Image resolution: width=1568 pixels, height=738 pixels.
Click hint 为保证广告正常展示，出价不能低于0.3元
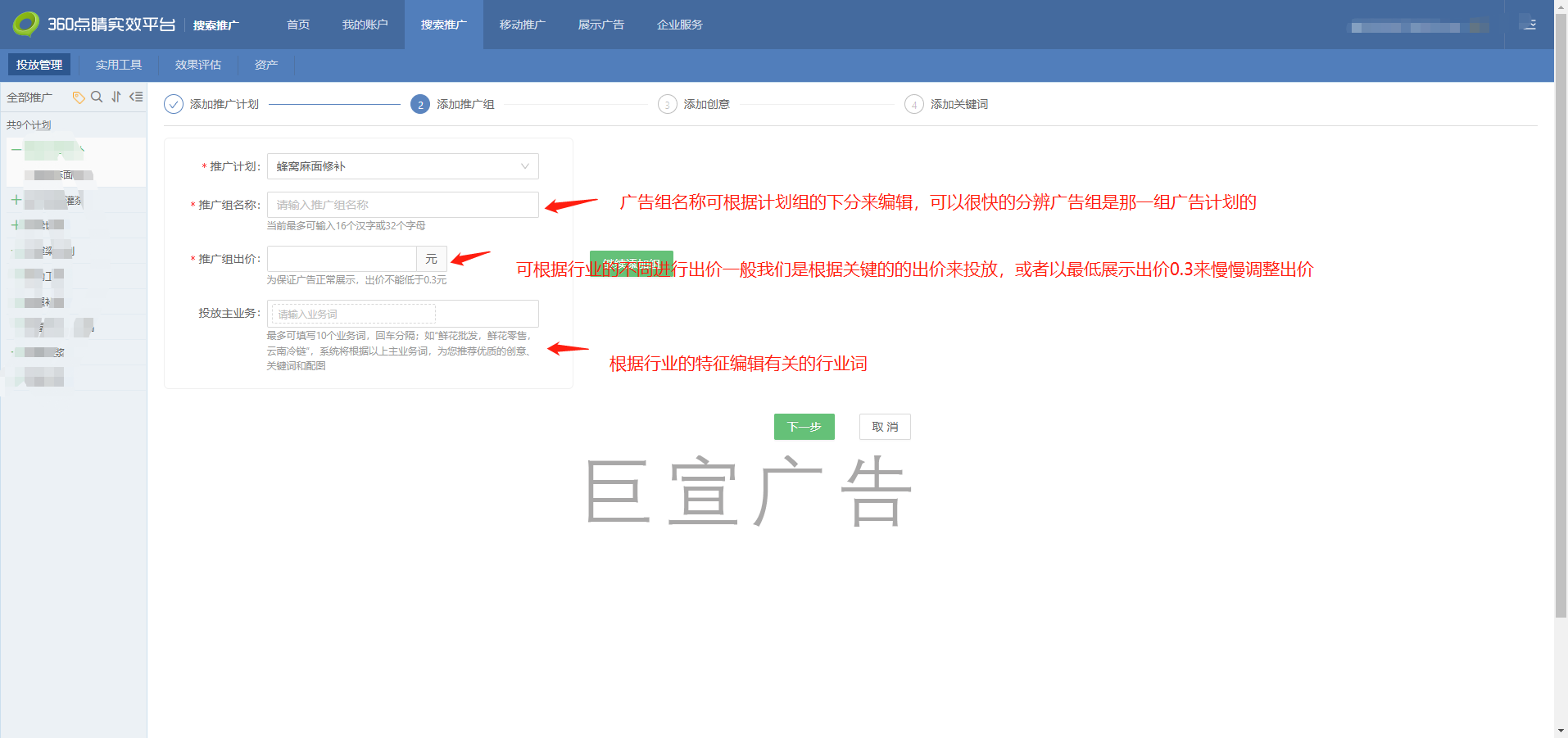356,280
